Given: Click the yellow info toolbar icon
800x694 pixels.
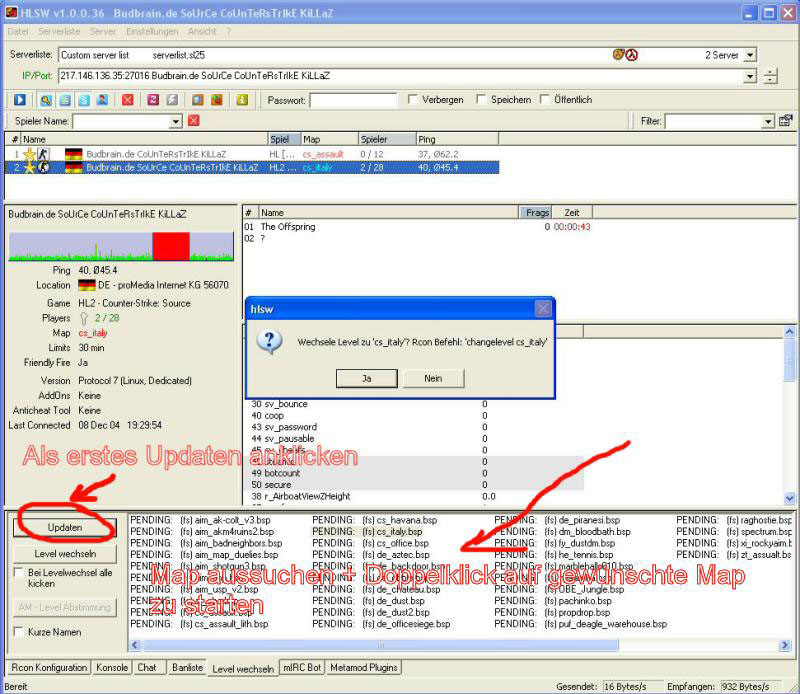Looking at the screenshot, I should (241, 100).
